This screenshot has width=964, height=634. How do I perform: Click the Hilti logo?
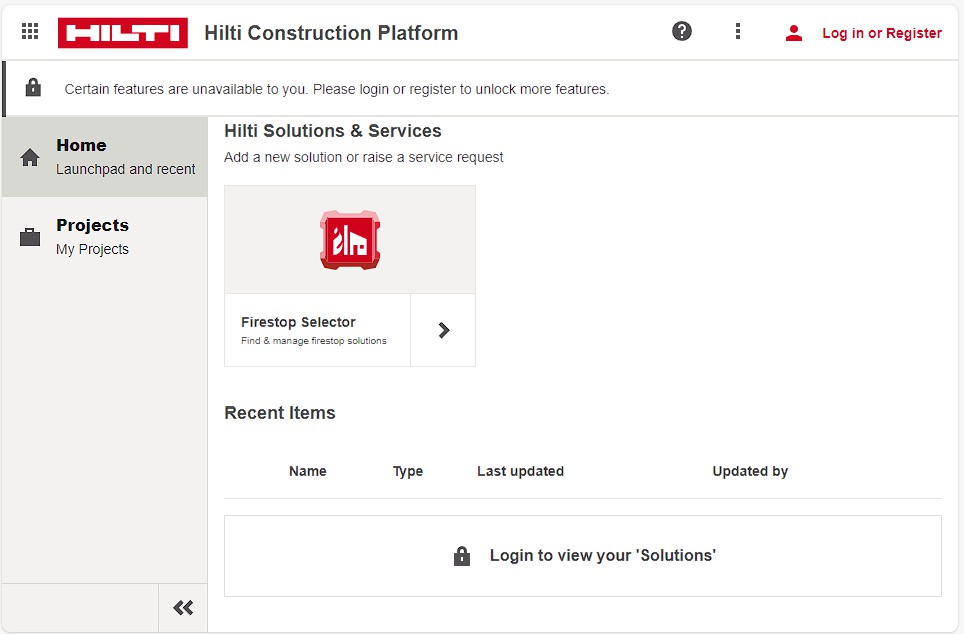pyautogui.click(x=123, y=33)
